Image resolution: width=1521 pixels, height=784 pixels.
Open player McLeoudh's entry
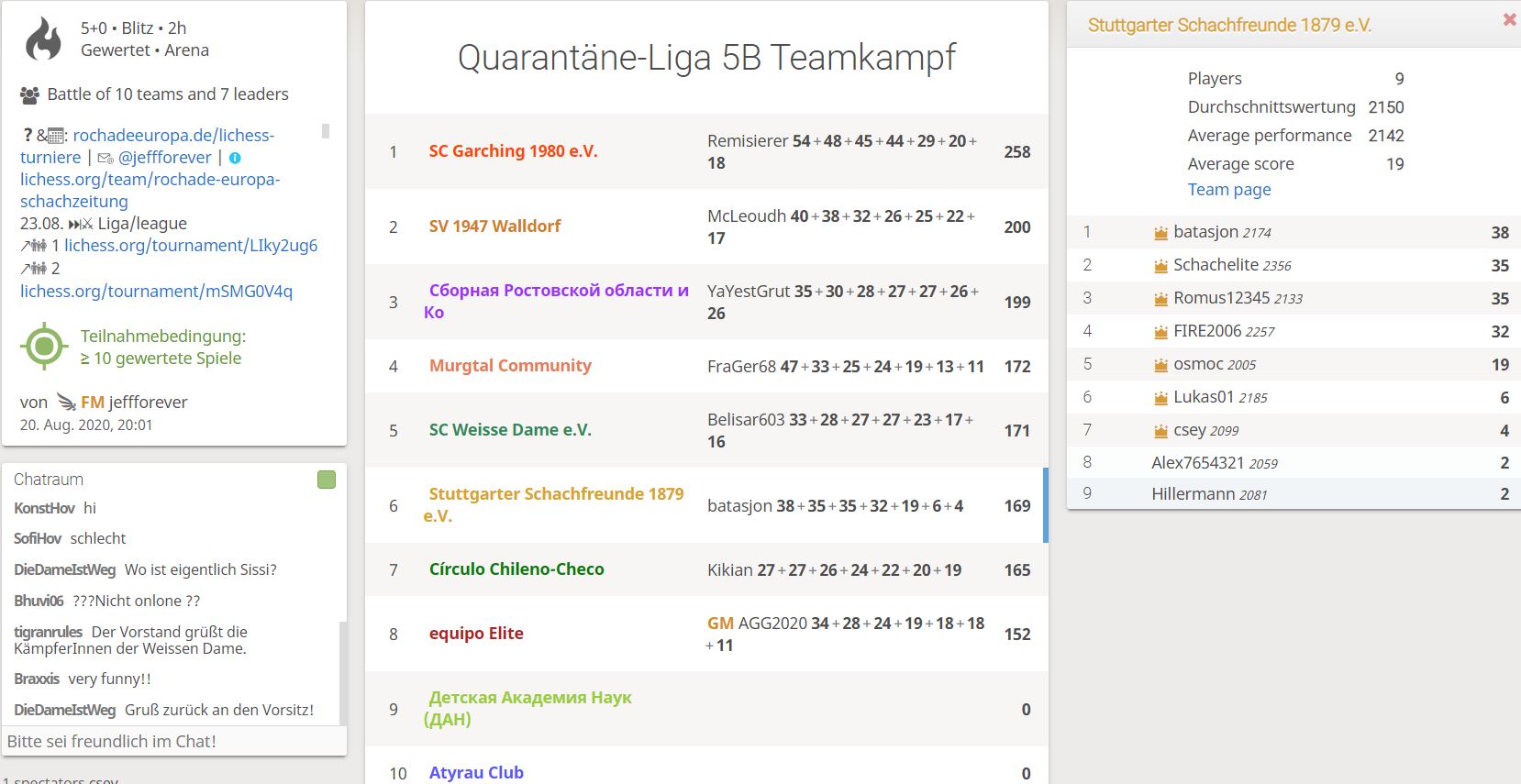tap(747, 216)
